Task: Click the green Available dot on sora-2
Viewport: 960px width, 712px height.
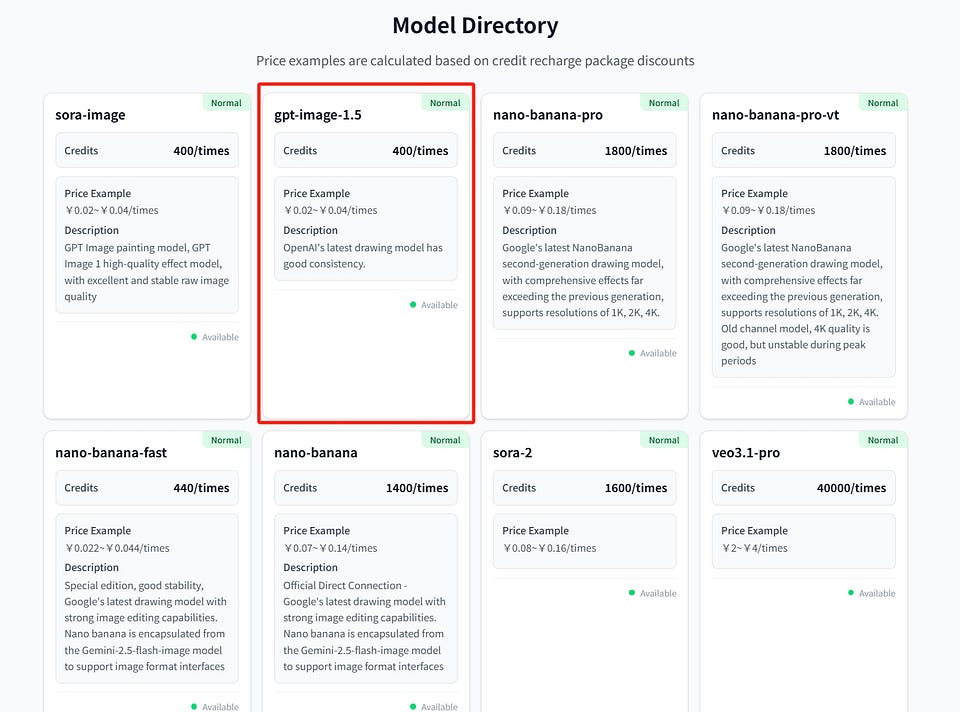Action: click(632, 593)
